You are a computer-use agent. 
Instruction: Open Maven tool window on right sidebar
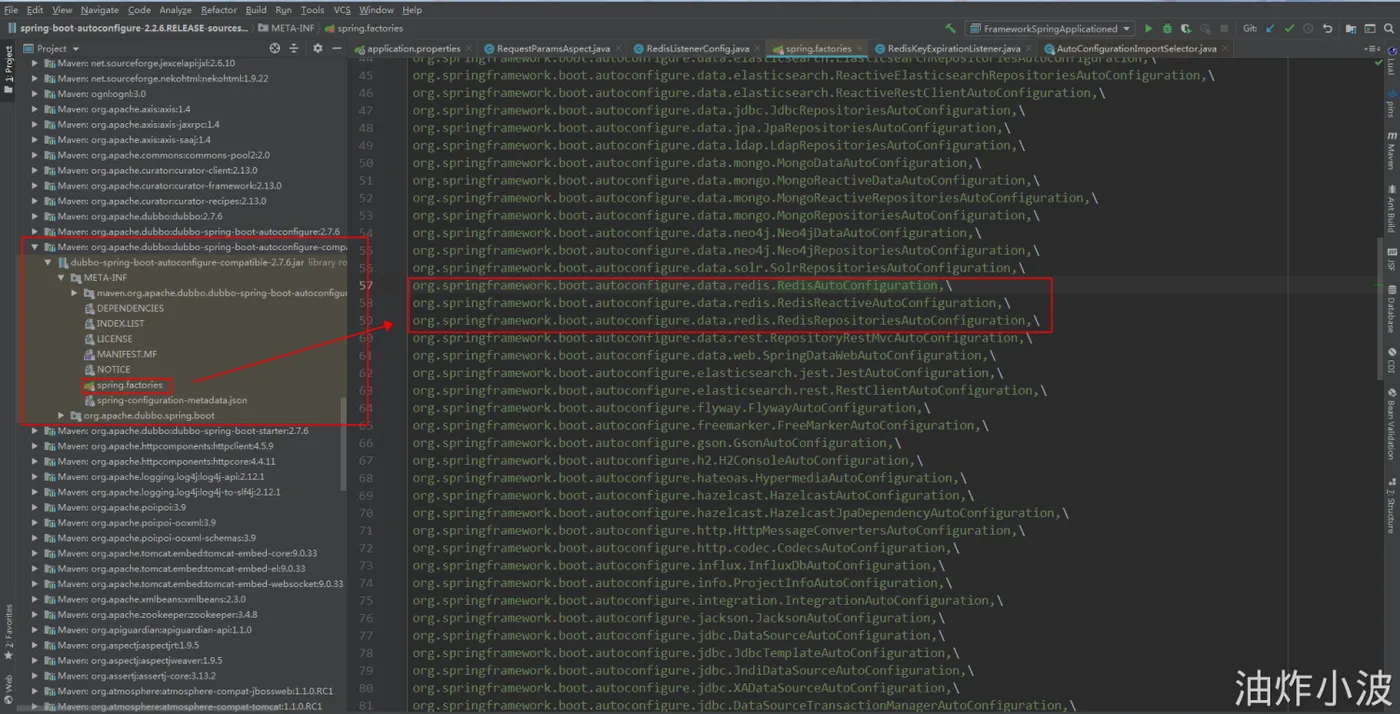point(1391,150)
